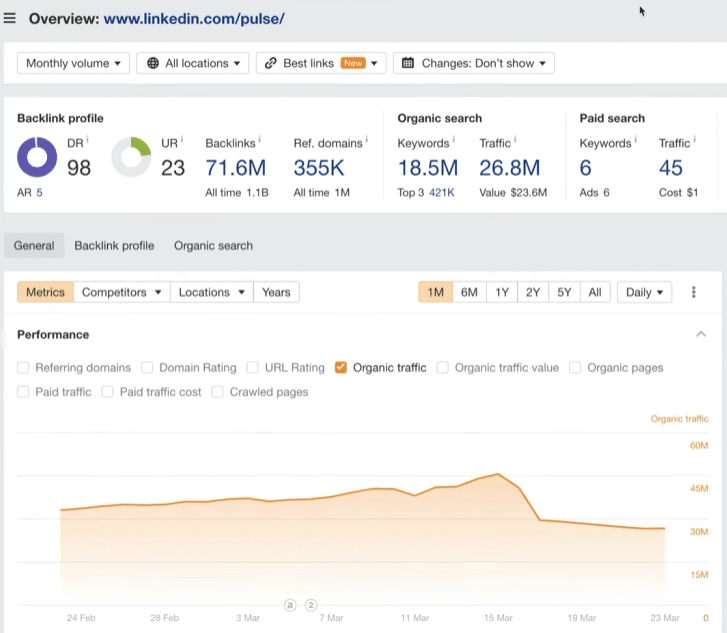The height and width of the screenshot is (633, 727).
Task: Click the globe icon in All locations
Action: coord(153,63)
